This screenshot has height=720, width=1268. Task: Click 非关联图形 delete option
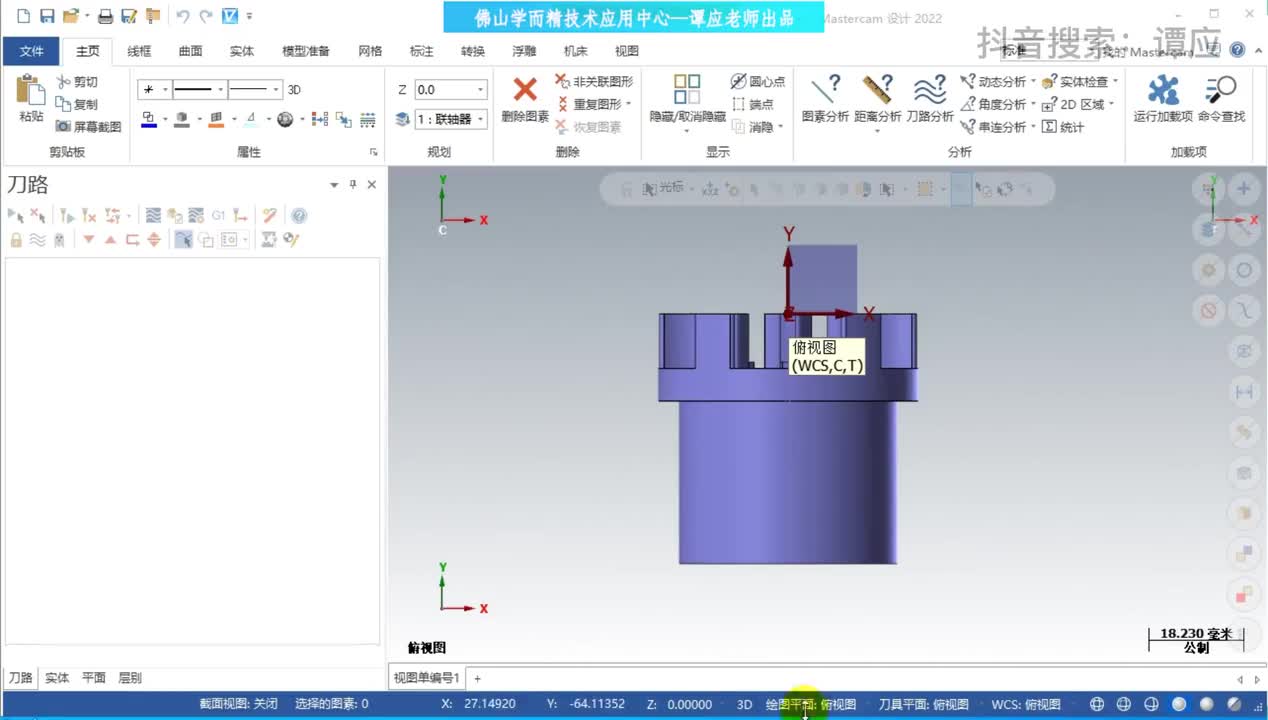click(595, 81)
